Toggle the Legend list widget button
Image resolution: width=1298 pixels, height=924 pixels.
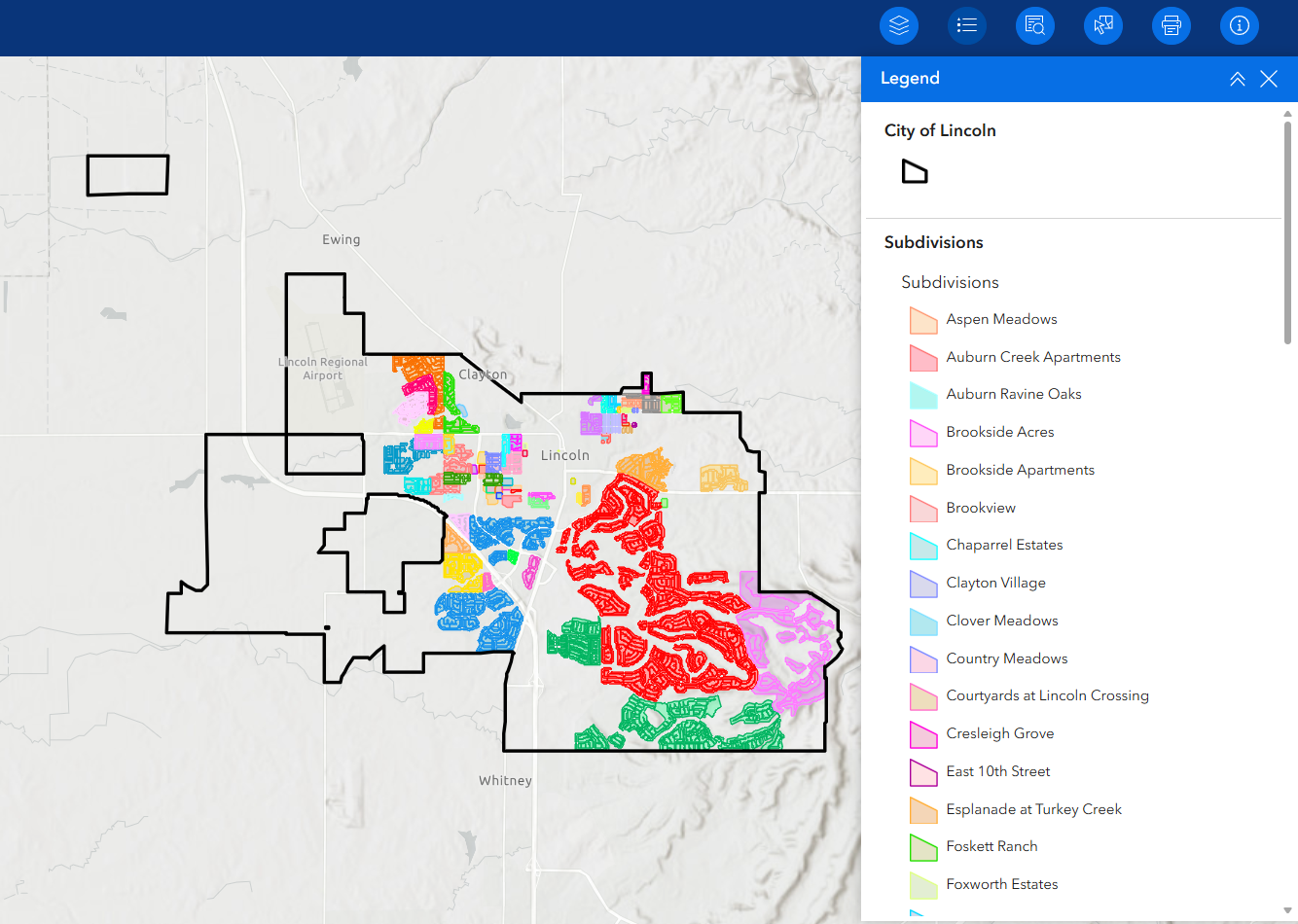click(967, 25)
